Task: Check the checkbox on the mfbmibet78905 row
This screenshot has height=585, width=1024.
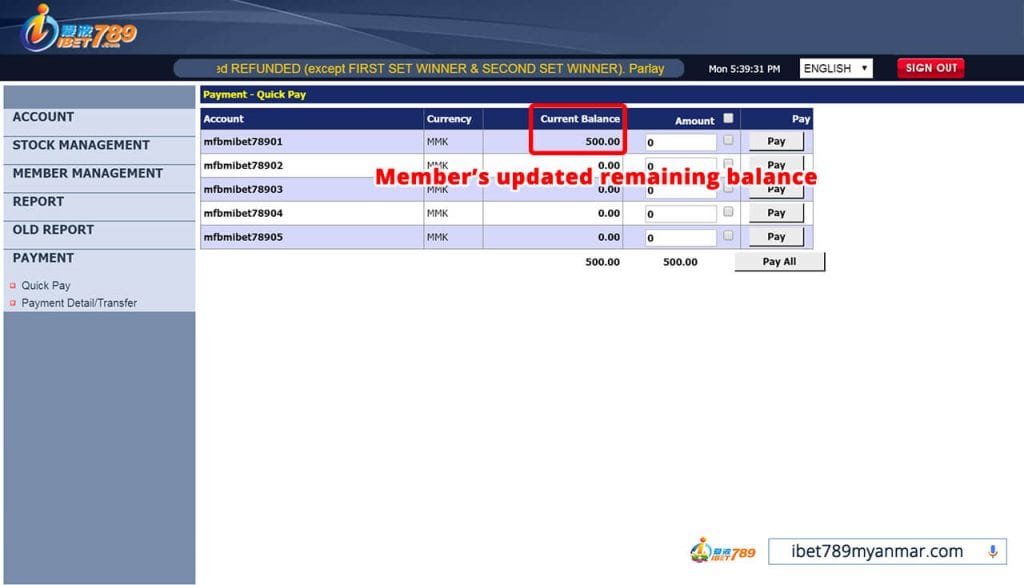Action: [729, 236]
